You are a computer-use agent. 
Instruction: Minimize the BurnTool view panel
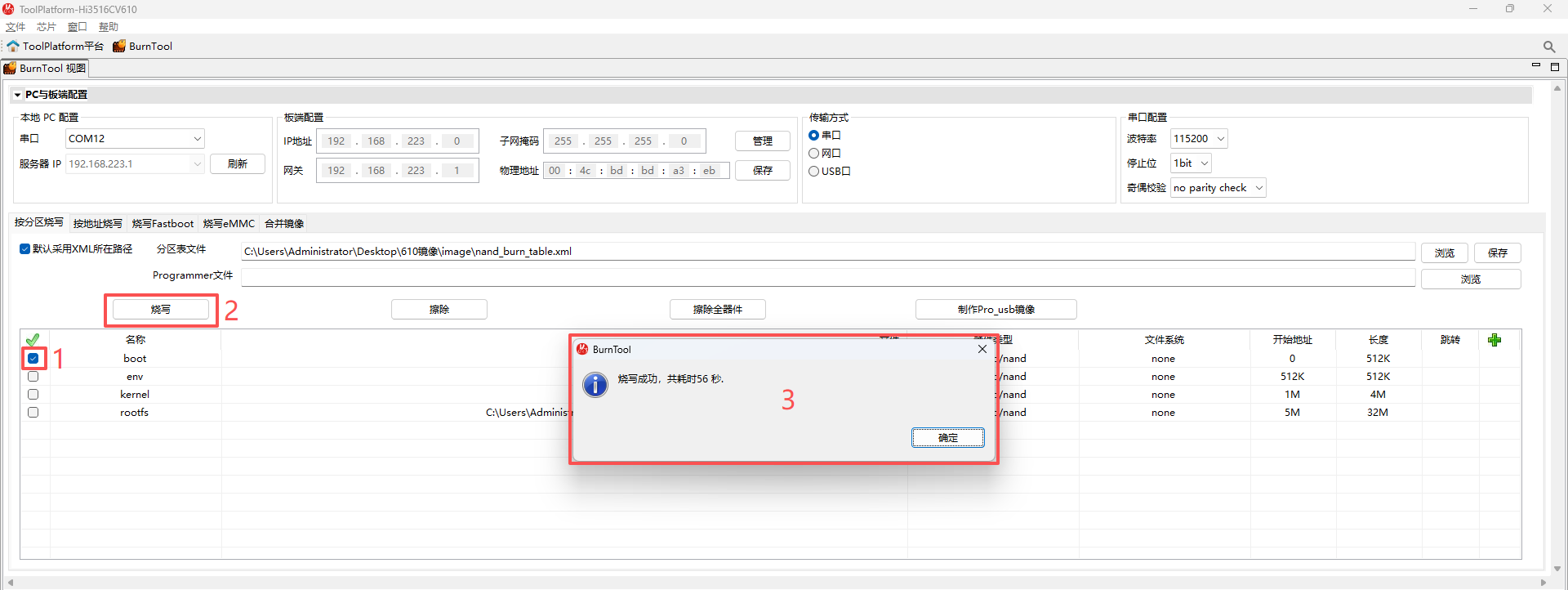pyautogui.click(x=1535, y=66)
